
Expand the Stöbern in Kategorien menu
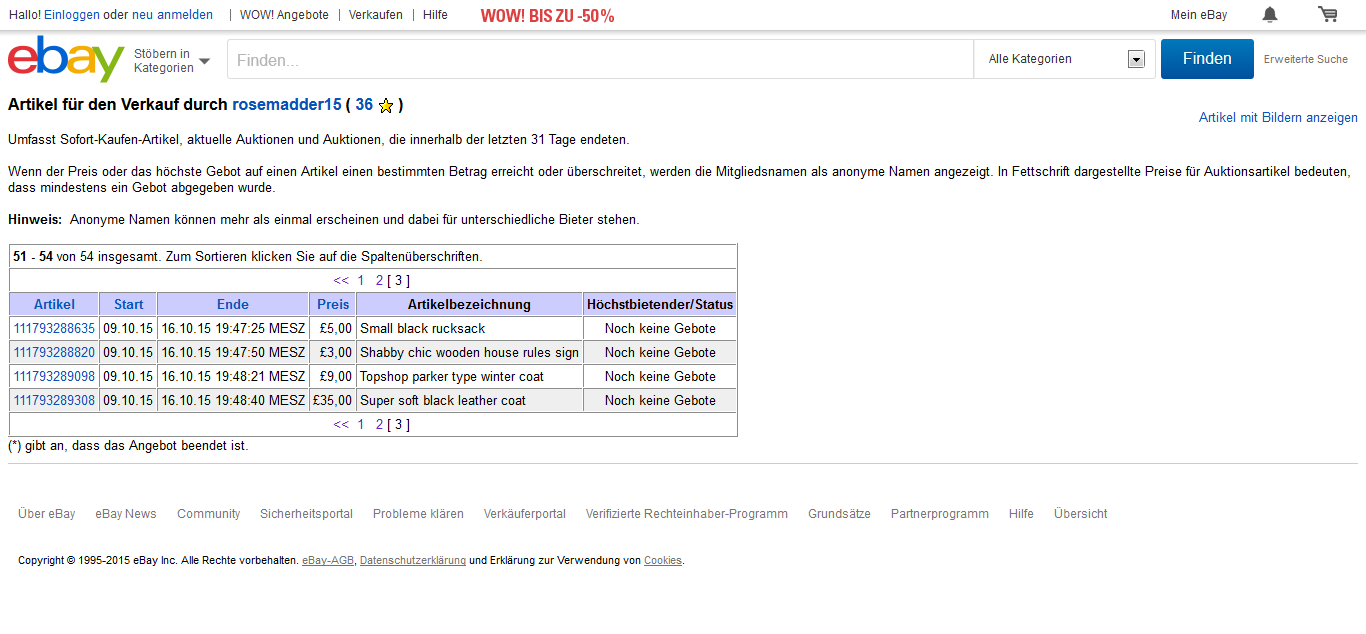[172, 61]
